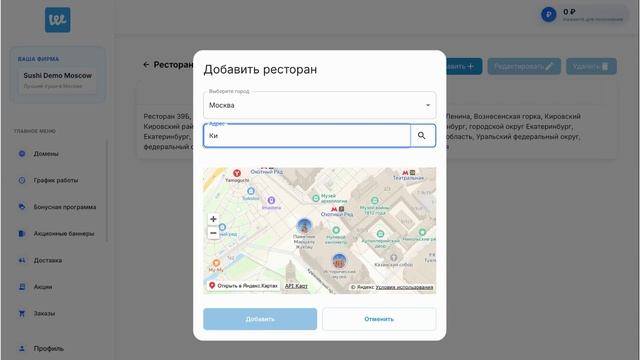Select the Музей археологии map marker

point(316,199)
